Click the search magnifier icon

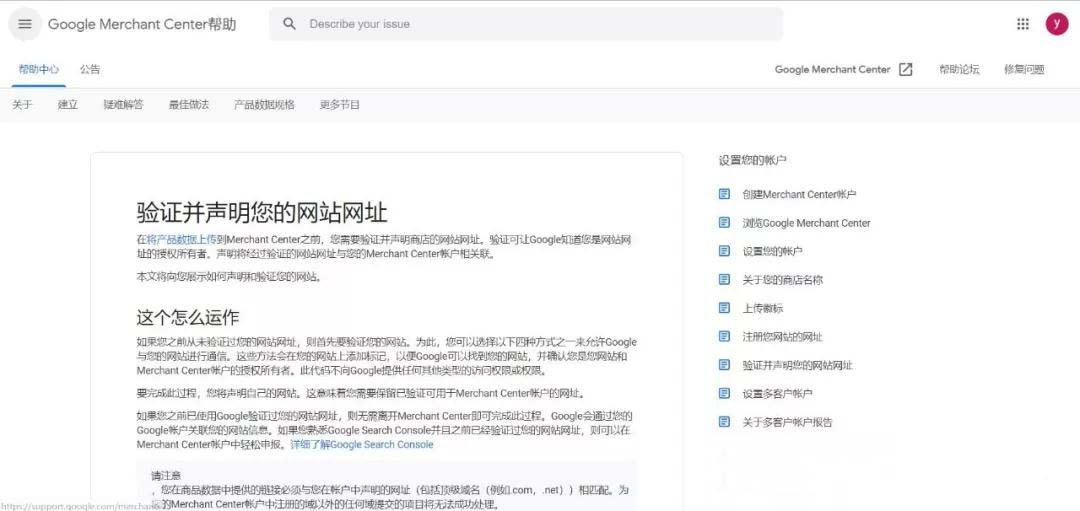pyautogui.click(x=290, y=24)
